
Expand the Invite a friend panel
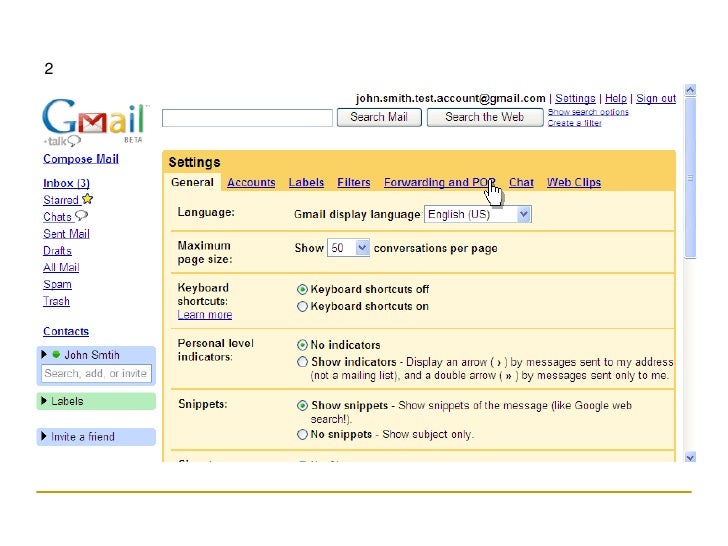44,436
